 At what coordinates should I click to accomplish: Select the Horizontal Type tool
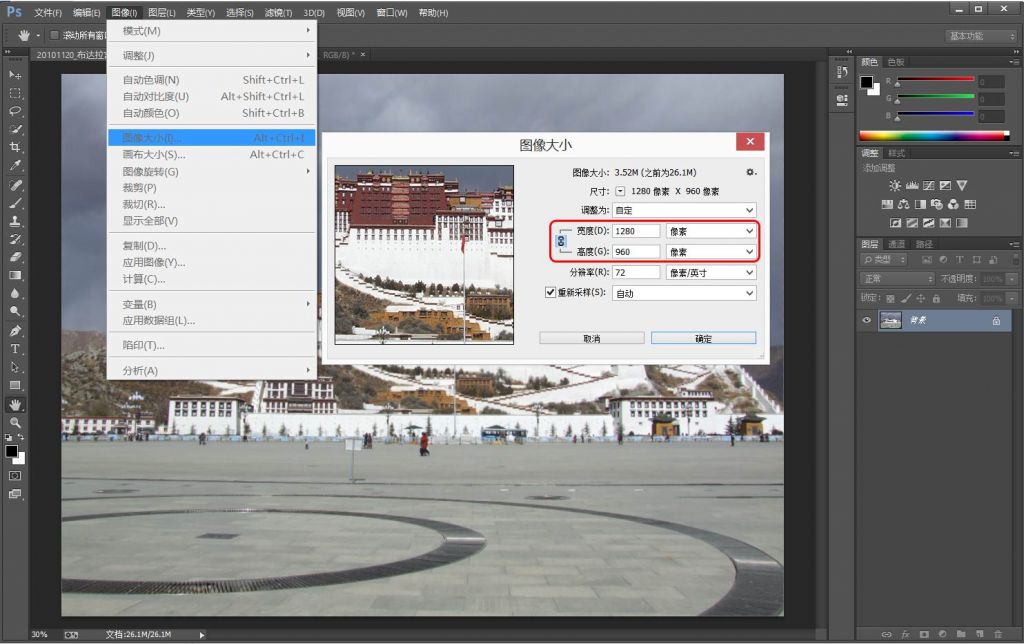pos(13,350)
